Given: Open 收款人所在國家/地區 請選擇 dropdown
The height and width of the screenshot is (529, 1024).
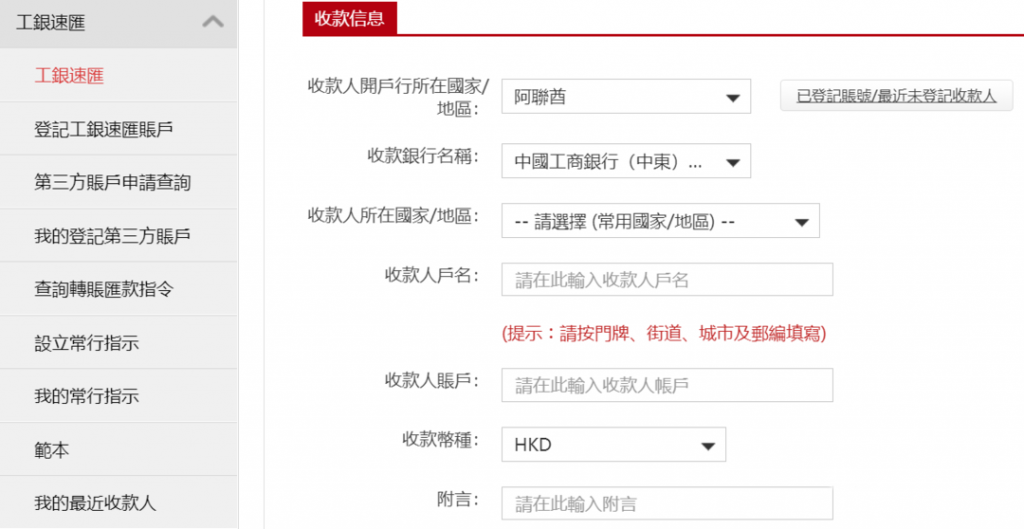Looking at the screenshot, I should pos(660,221).
